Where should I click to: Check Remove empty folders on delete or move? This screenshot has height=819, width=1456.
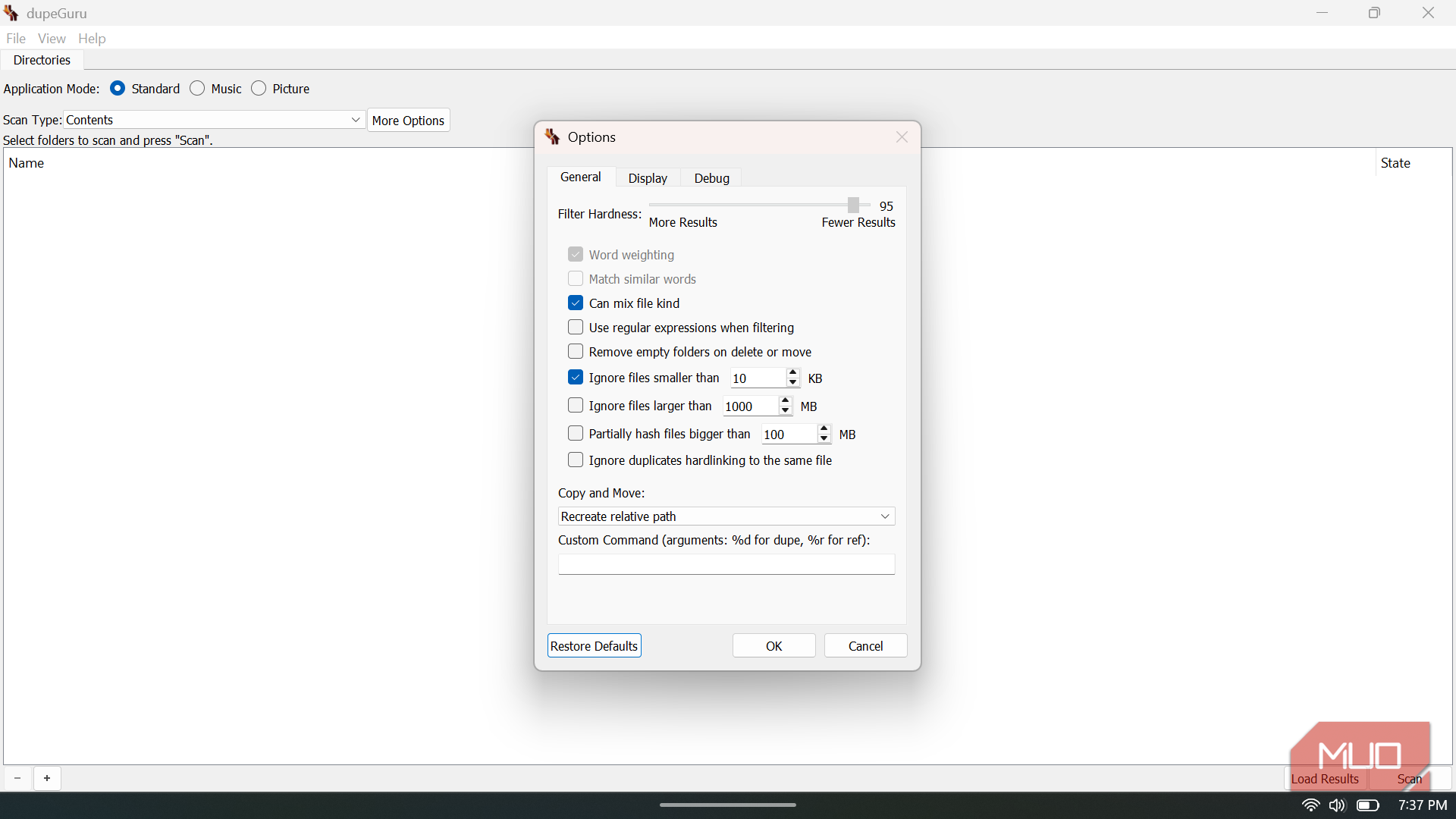(x=576, y=351)
